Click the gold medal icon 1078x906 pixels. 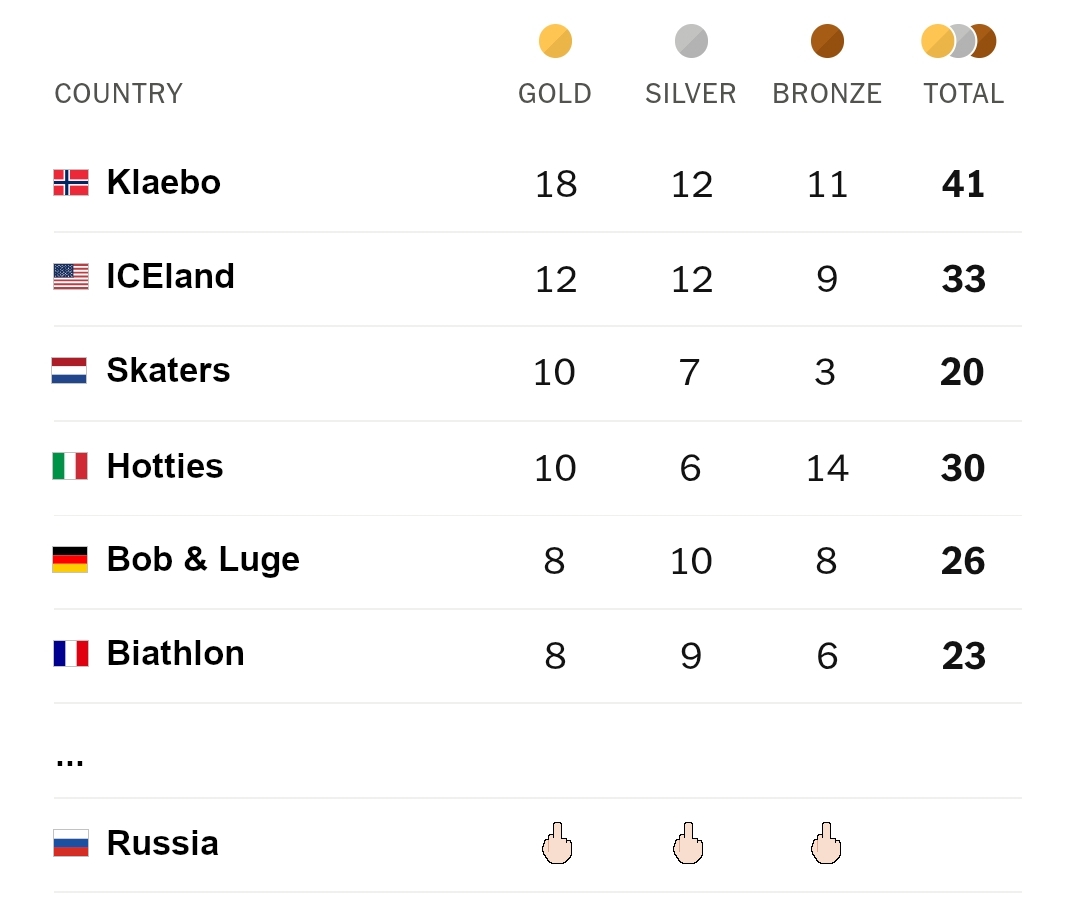(x=555, y=42)
